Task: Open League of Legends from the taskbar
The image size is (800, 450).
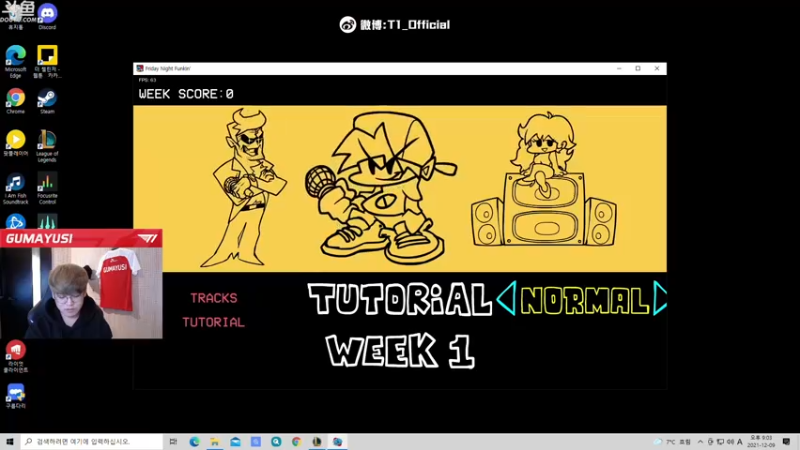Action: 317,442
